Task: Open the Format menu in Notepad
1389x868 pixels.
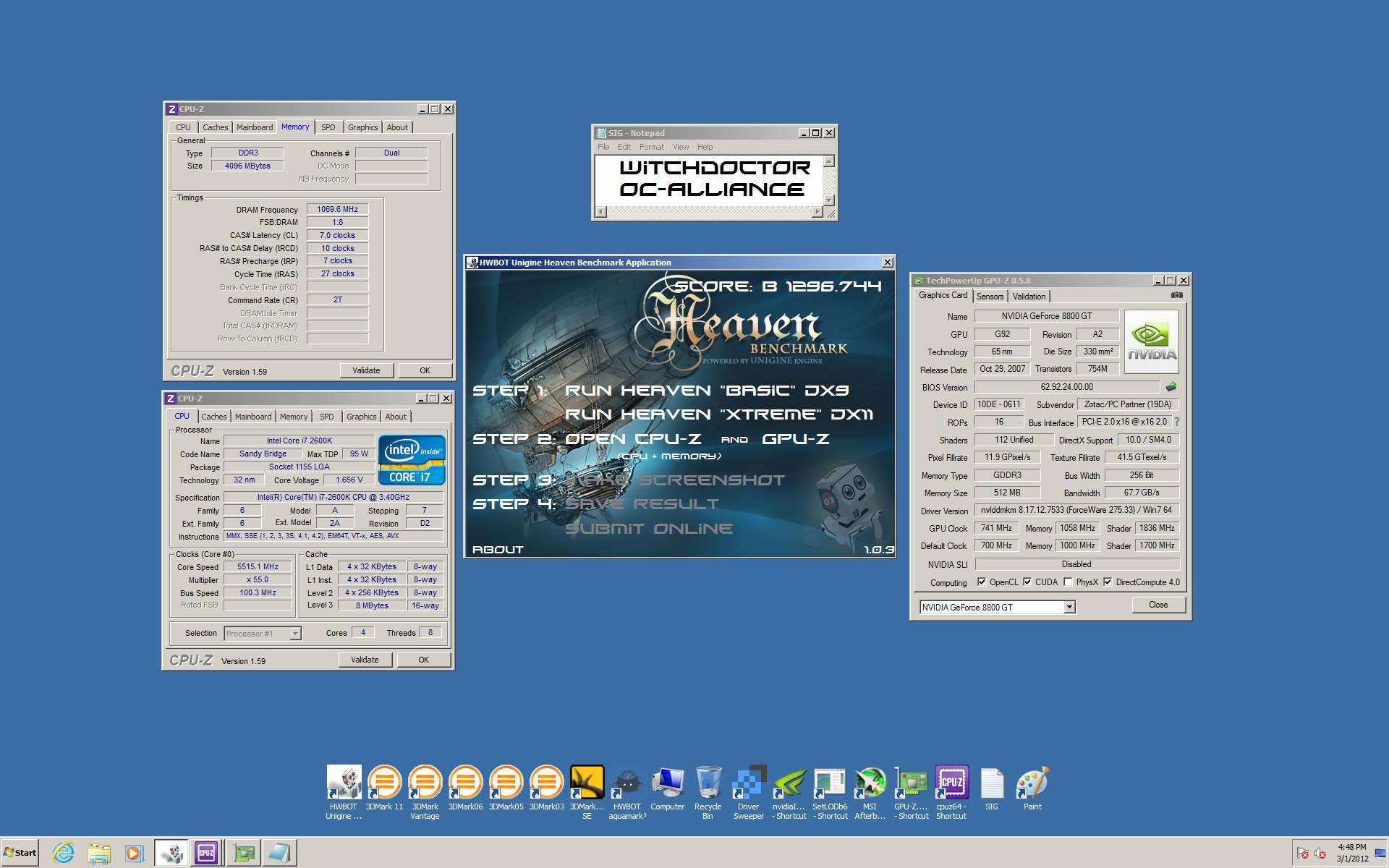Action: pos(651,147)
